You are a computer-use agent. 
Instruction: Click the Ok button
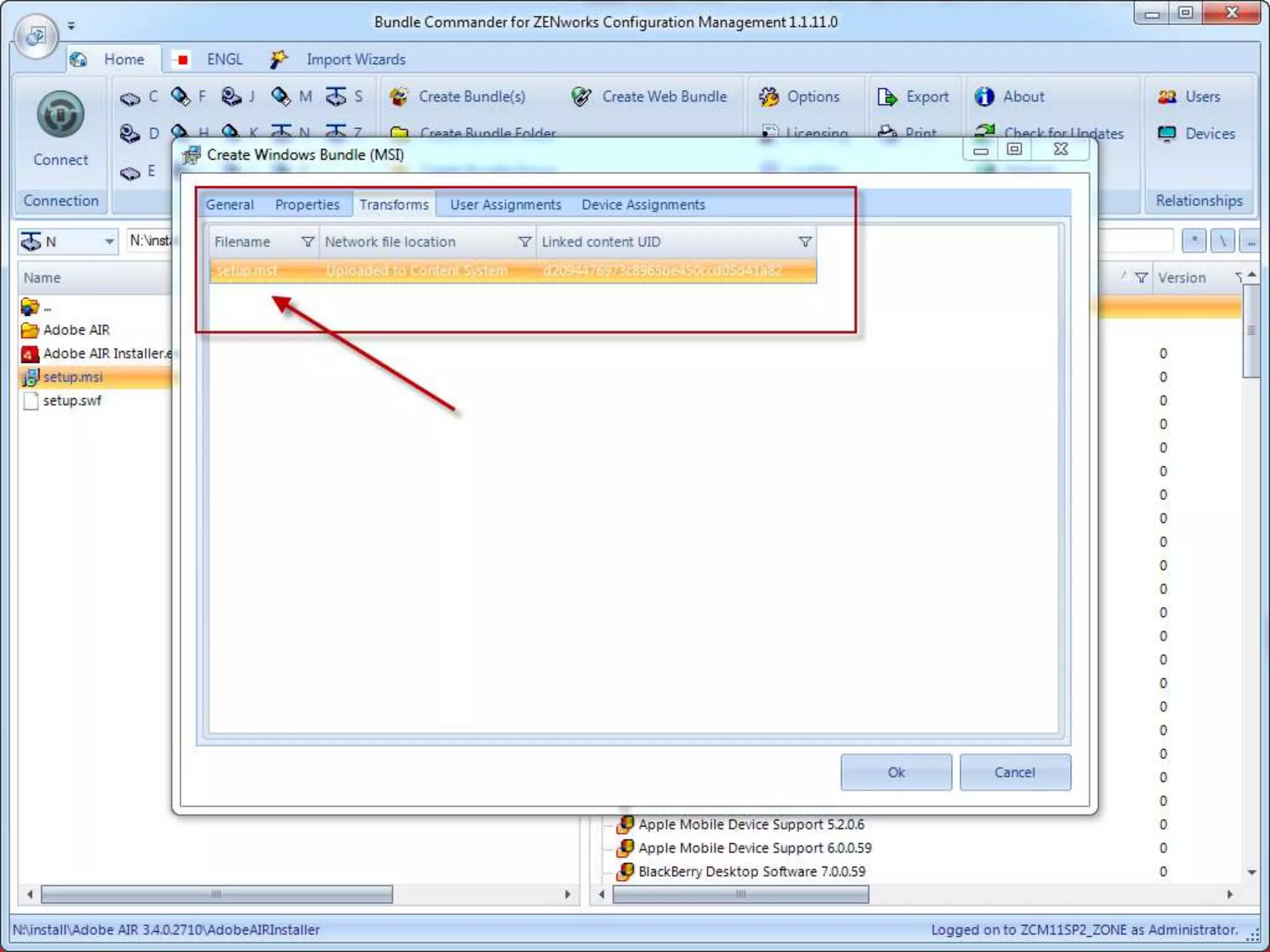pyautogui.click(x=895, y=772)
